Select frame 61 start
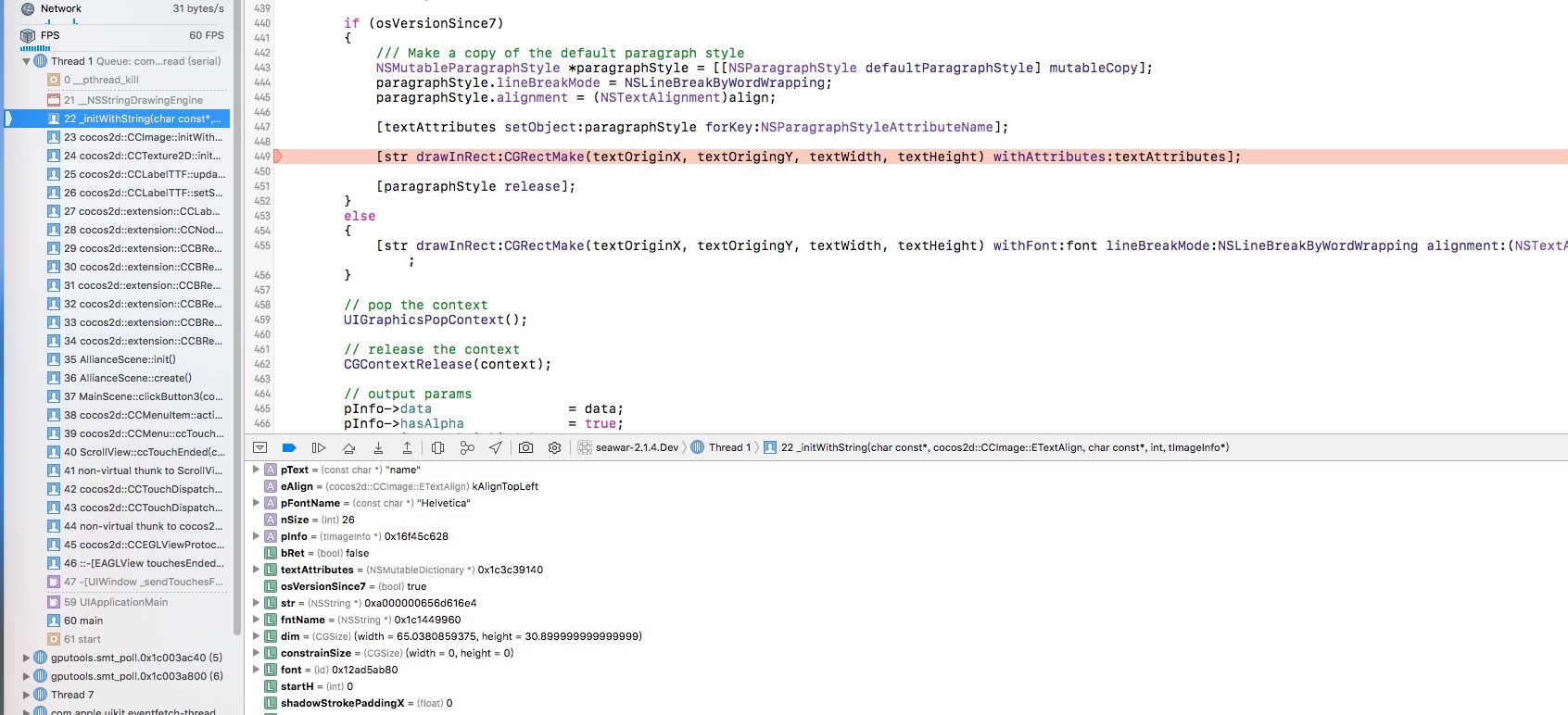 pos(117,639)
